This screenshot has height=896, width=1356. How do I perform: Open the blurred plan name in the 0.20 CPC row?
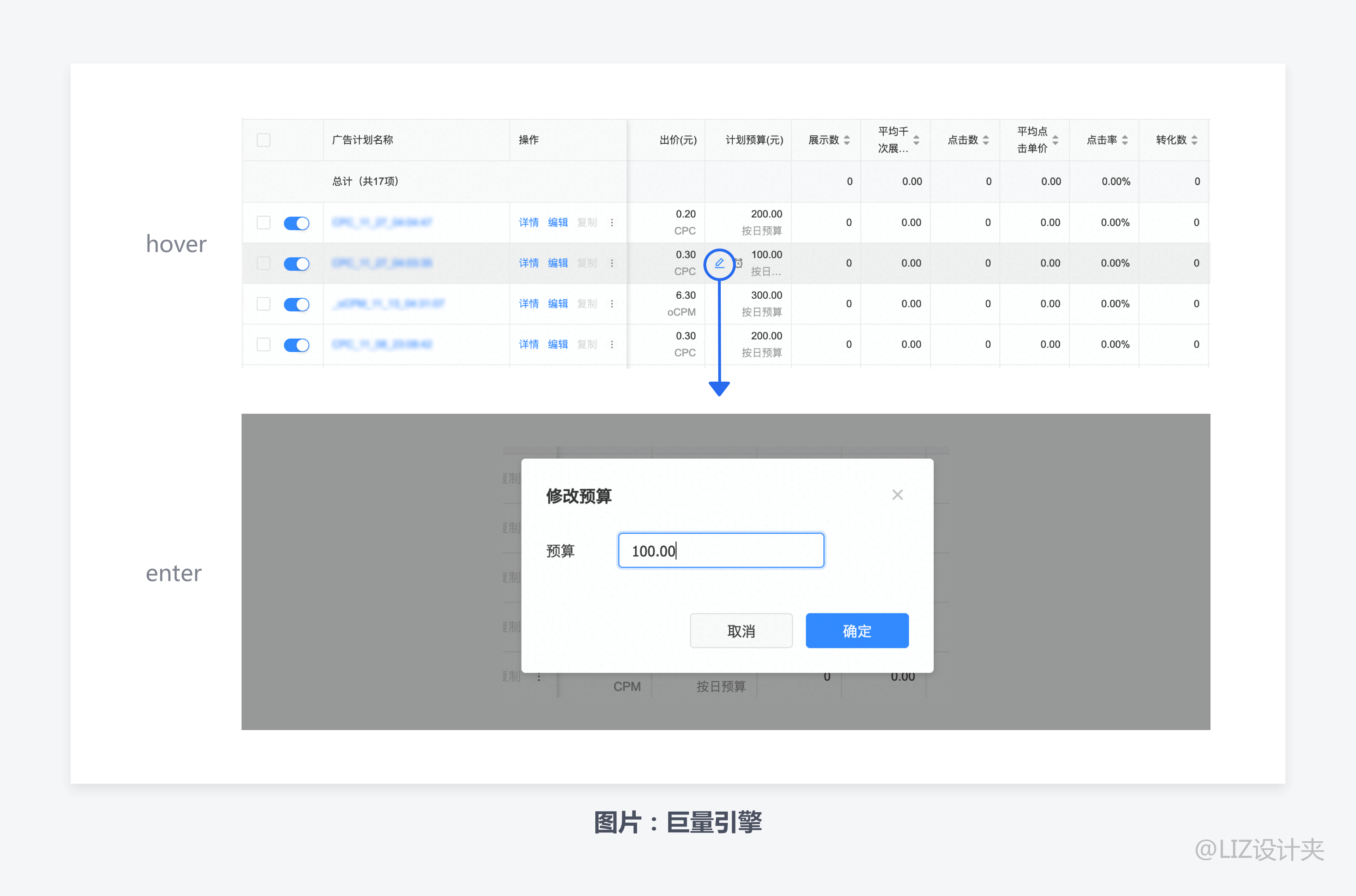[382, 222]
